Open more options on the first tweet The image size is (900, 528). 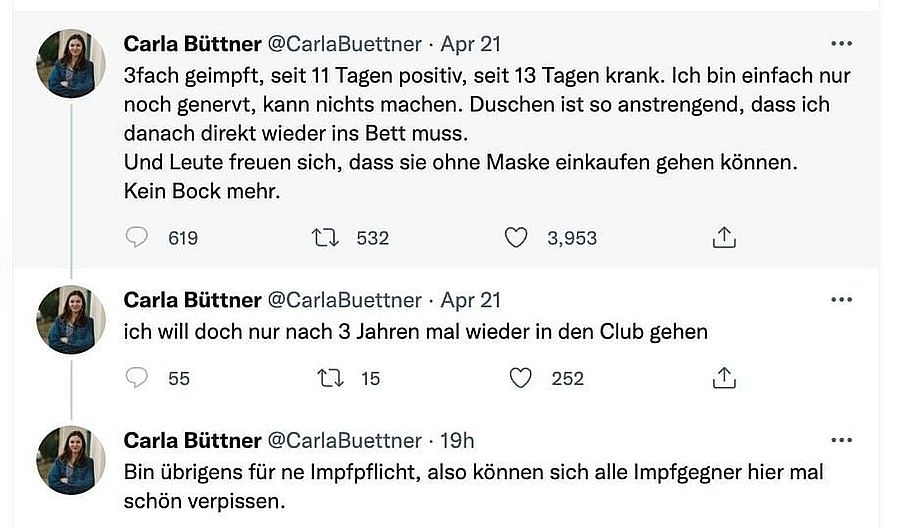tap(841, 44)
